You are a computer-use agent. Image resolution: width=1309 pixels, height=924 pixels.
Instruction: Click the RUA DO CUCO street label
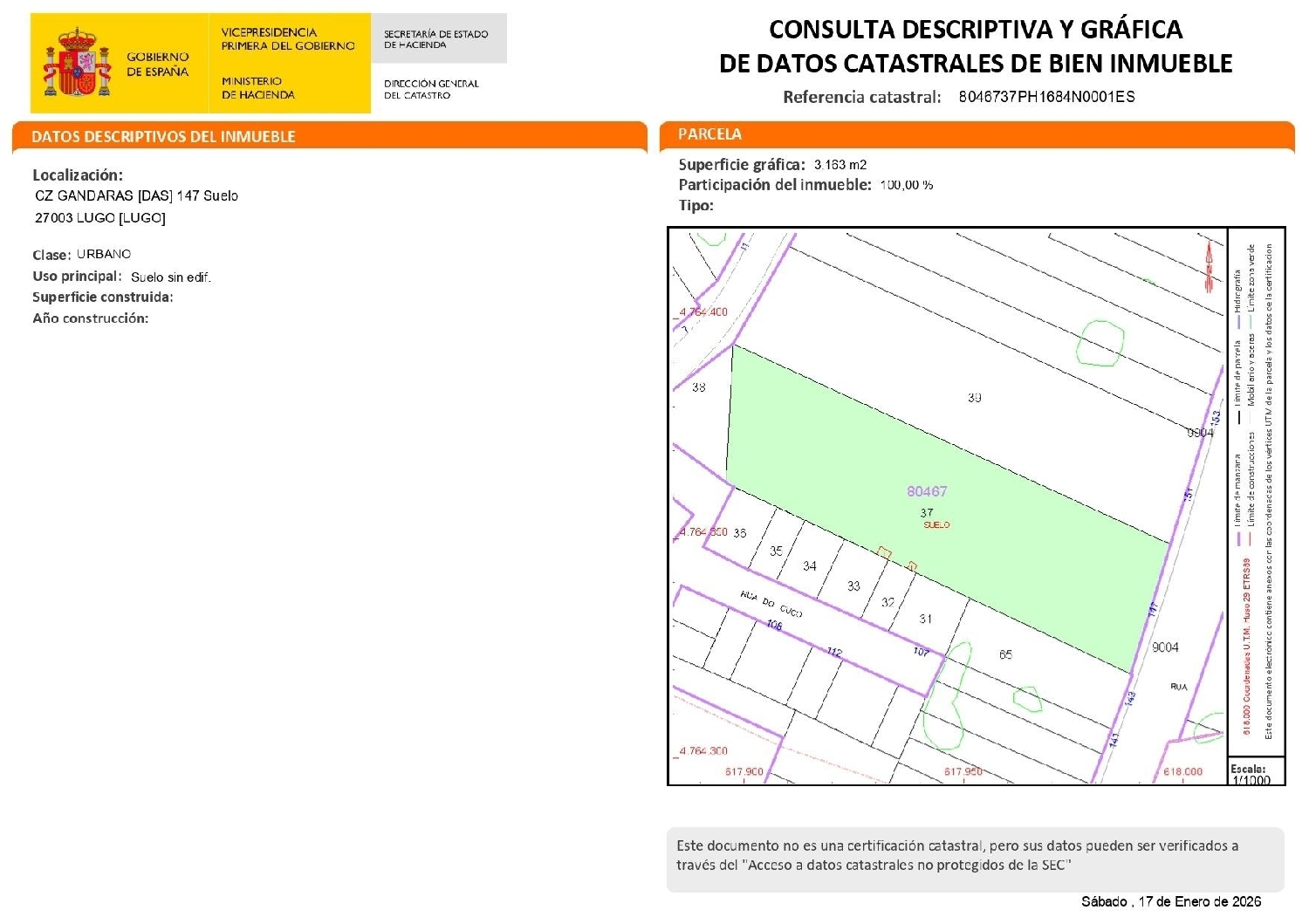tap(771, 604)
